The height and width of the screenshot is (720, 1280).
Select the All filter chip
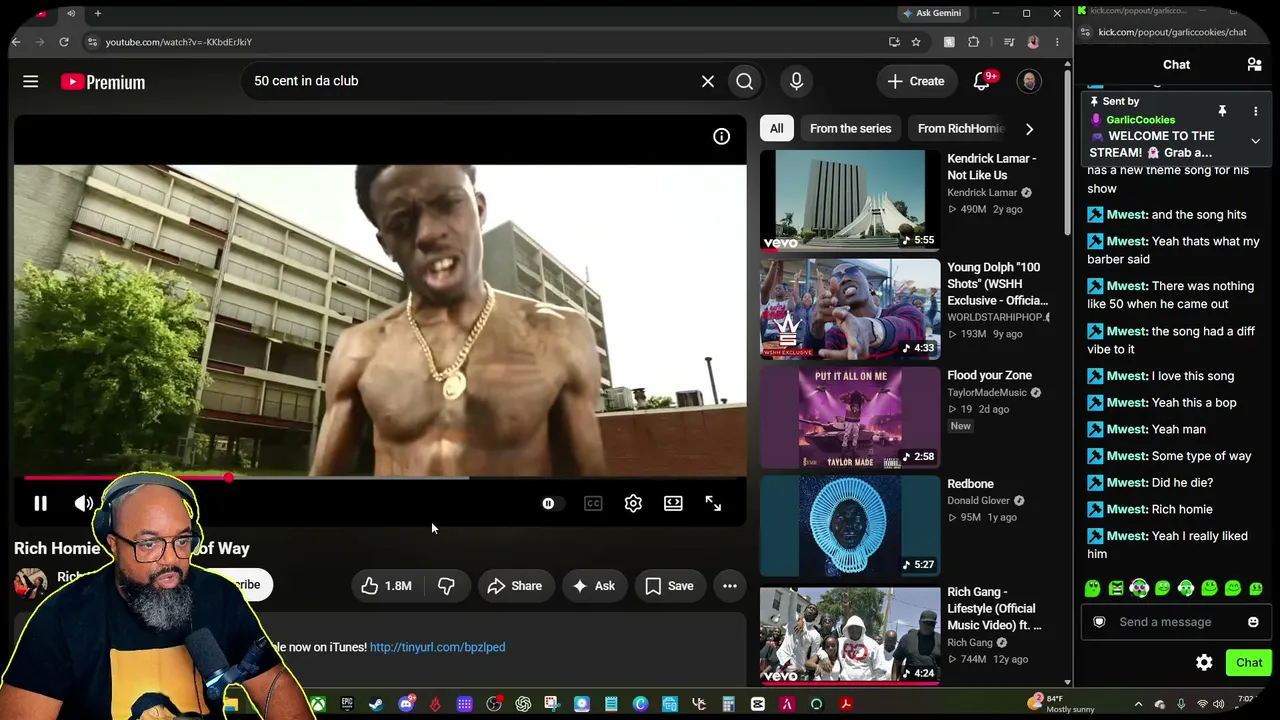point(777,128)
